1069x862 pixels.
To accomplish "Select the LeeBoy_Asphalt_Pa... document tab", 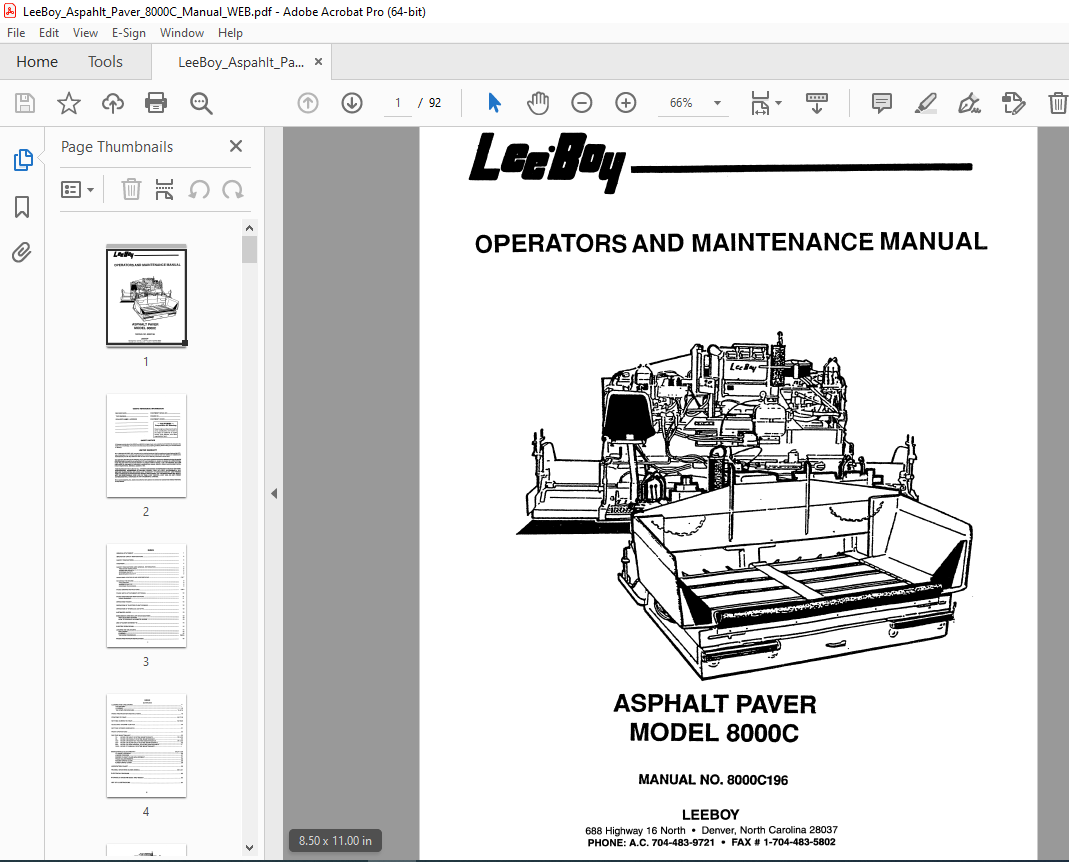I will pos(241,62).
